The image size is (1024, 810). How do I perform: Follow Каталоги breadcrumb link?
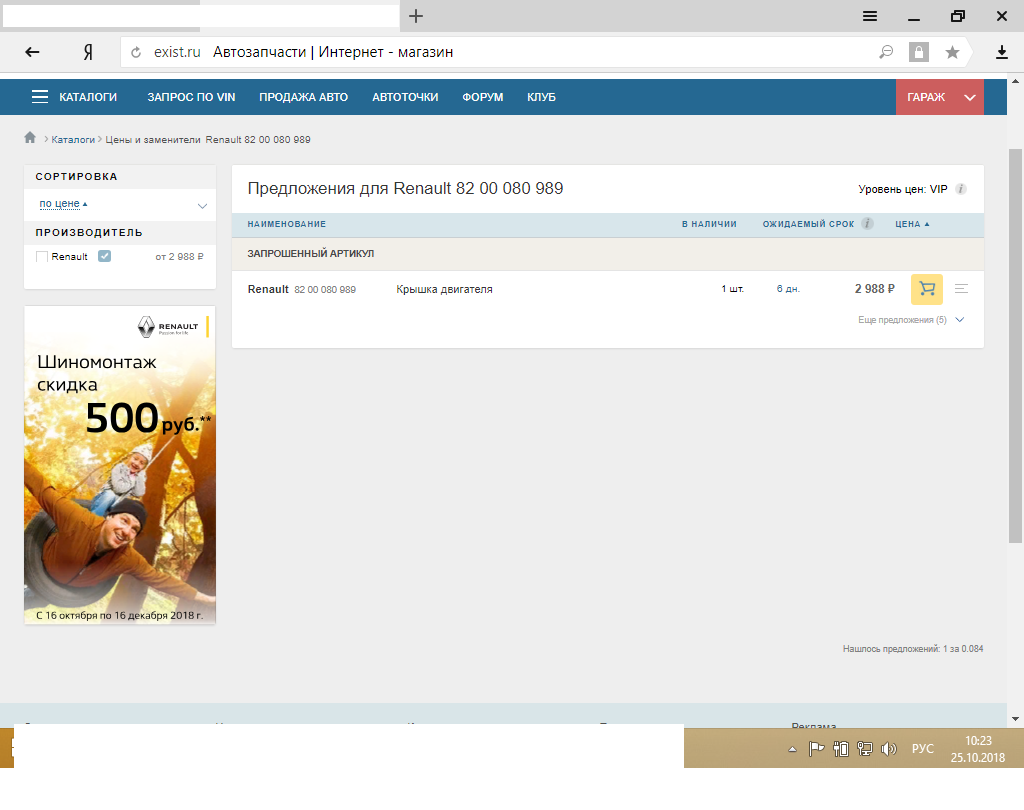coord(73,140)
